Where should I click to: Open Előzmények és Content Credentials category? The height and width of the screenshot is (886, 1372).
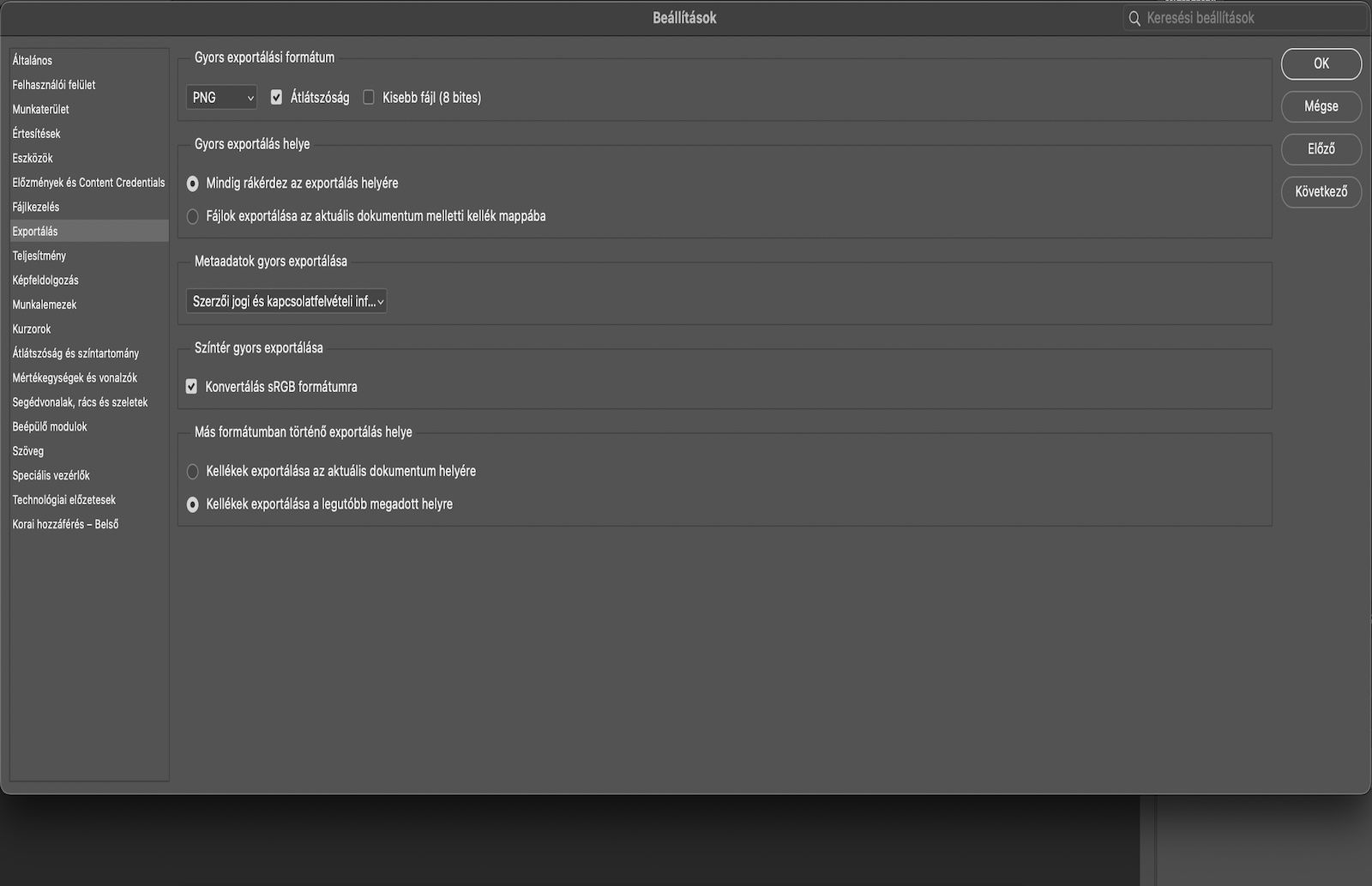tap(89, 183)
